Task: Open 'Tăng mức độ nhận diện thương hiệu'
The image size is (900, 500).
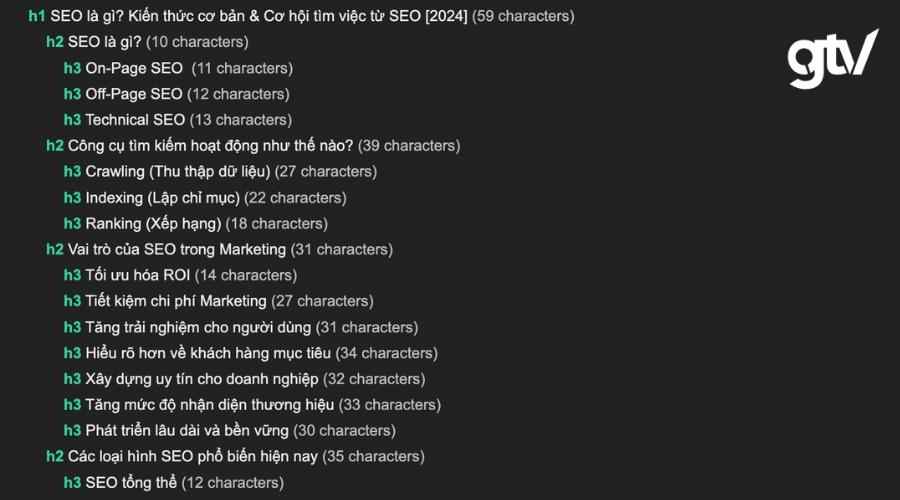Action: pyautogui.click(x=210, y=405)
